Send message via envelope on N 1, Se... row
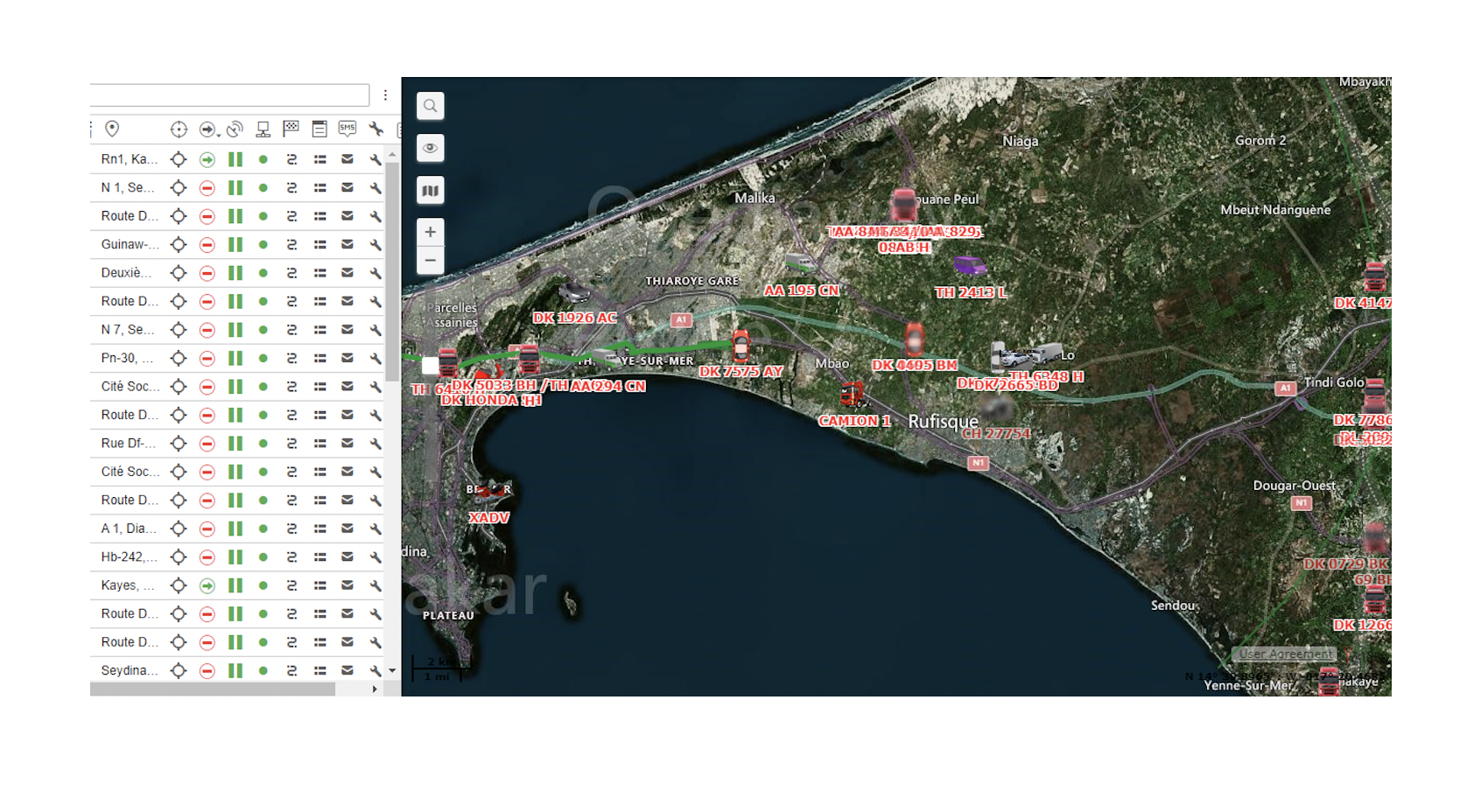This screenshot has width=1481, height=812. coord(347,187)
